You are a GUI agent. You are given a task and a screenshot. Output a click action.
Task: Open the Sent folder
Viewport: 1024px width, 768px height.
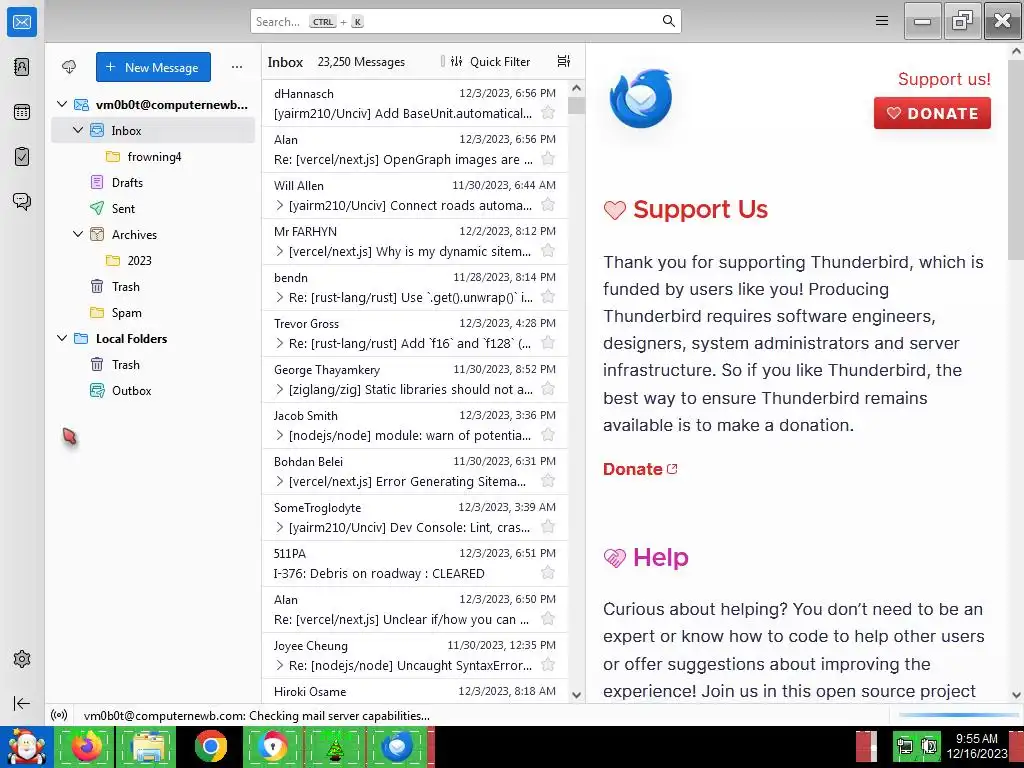(x=153, y=208)
